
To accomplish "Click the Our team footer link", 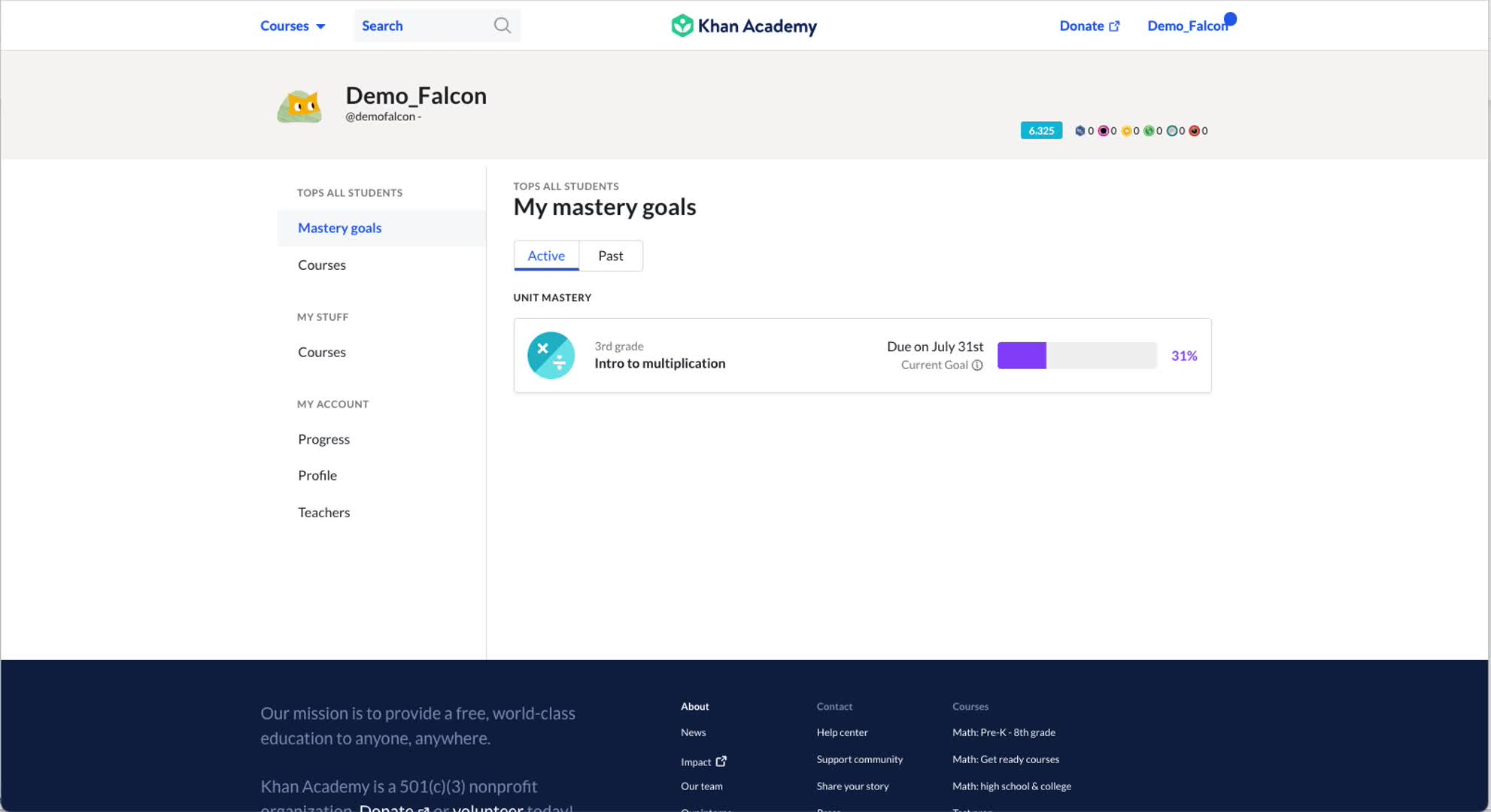I will [x=702, y=786].
